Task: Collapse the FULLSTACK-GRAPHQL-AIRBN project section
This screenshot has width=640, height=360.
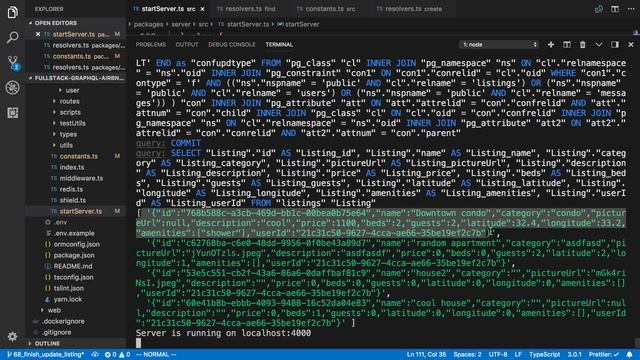Action: click(76, 78)
